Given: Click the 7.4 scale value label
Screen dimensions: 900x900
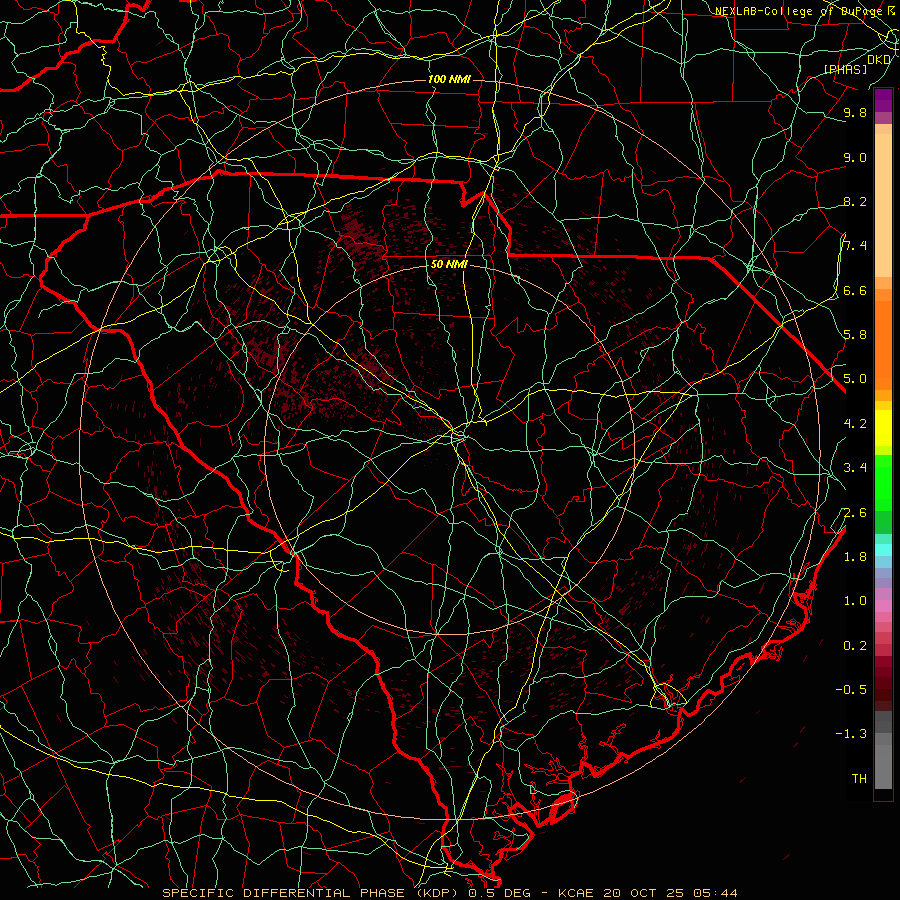Looking at the screenshot, I should click(855, 246).
